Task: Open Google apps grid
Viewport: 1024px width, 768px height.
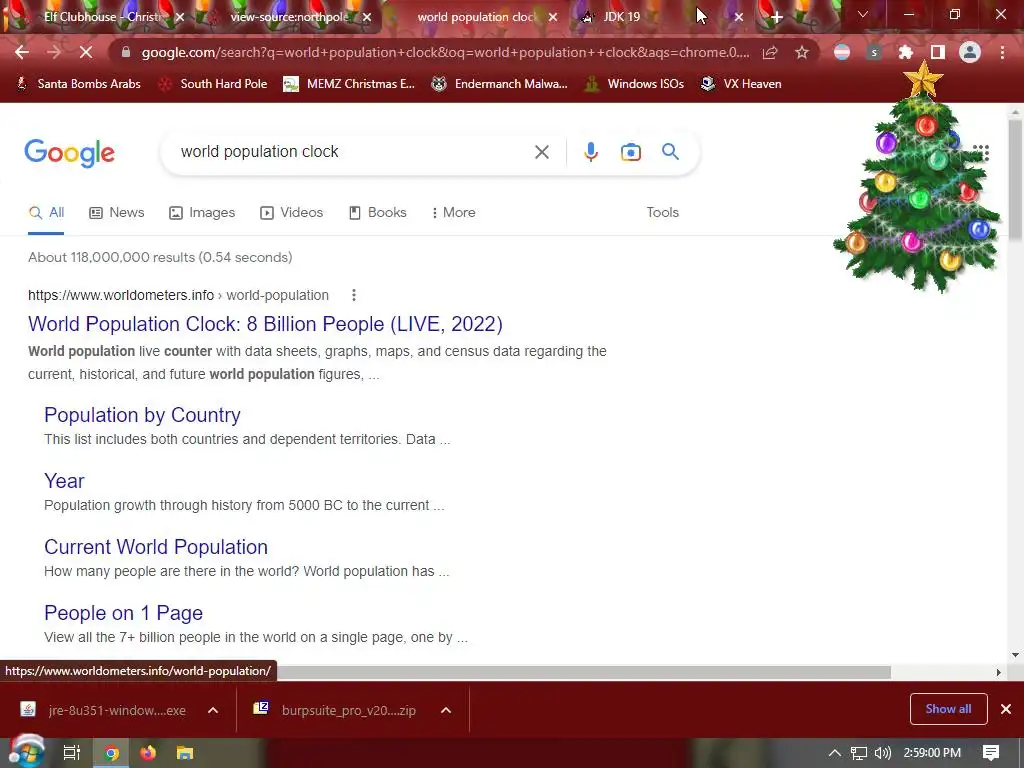Action: click(x=981, y=152)
